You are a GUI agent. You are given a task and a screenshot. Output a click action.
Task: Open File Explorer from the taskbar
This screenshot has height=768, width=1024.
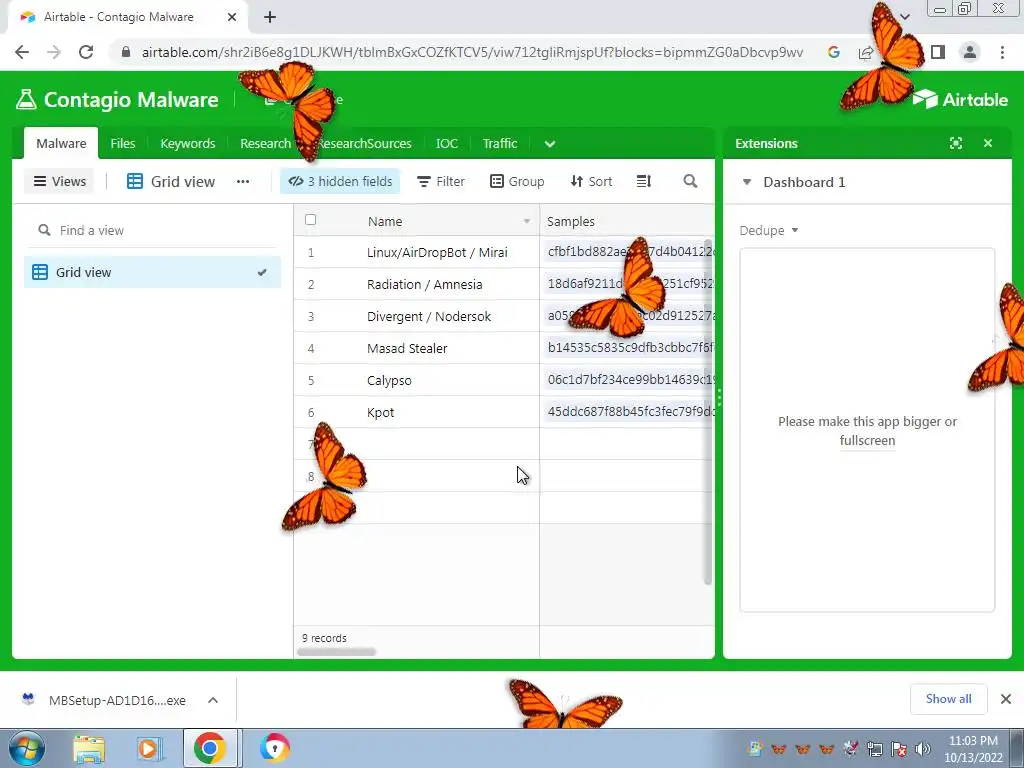(89, 748)
